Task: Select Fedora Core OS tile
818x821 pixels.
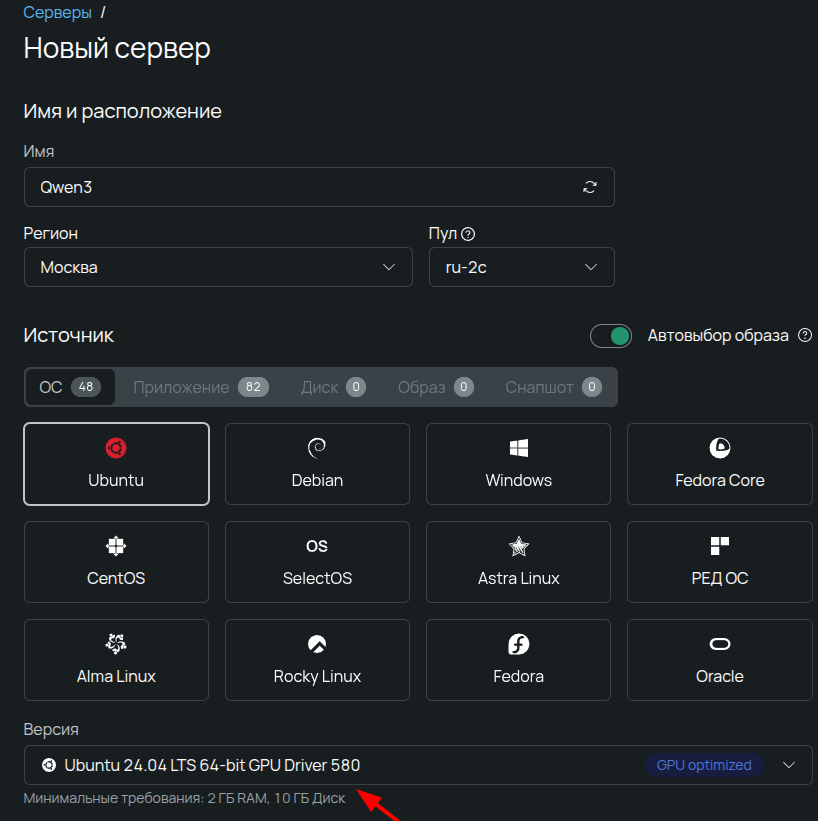Action: click(x=719, y=463)
